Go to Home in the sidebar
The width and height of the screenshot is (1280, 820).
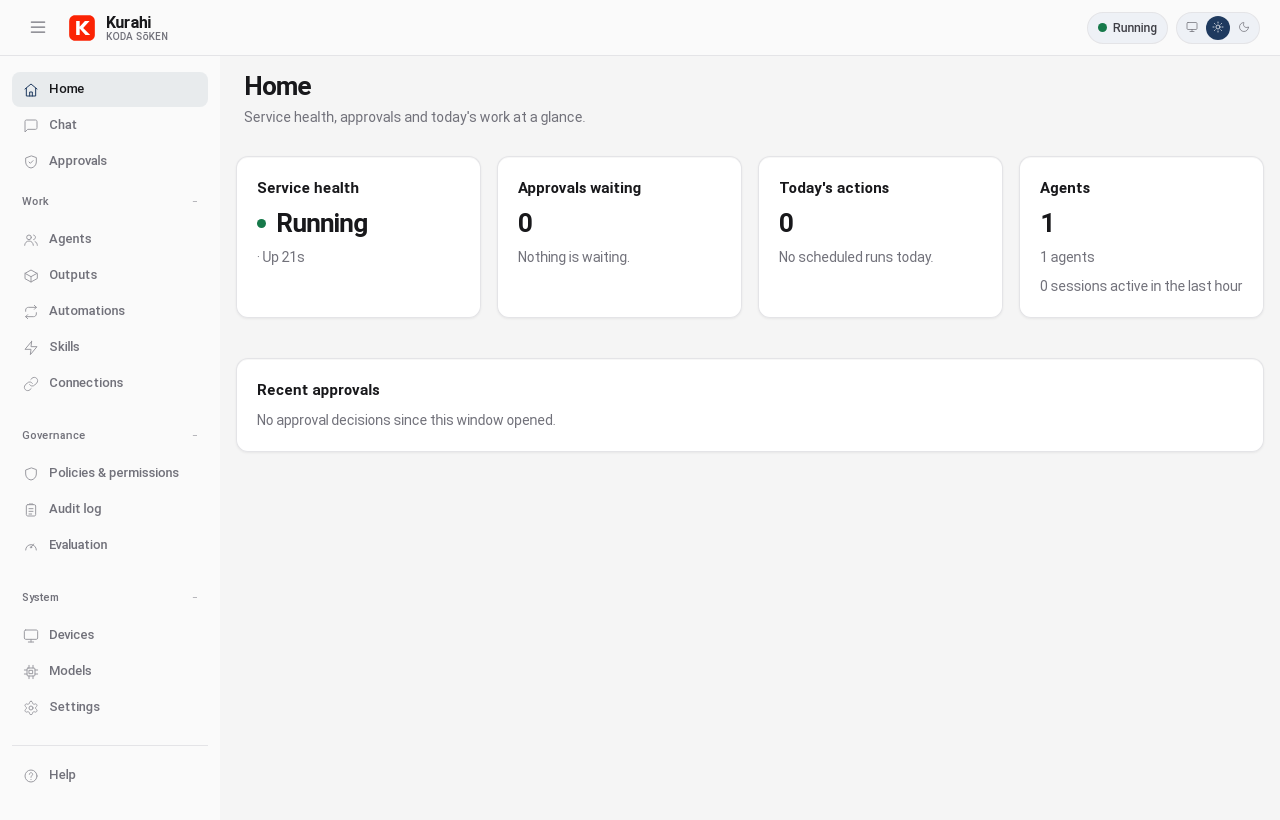coord(110,89)
